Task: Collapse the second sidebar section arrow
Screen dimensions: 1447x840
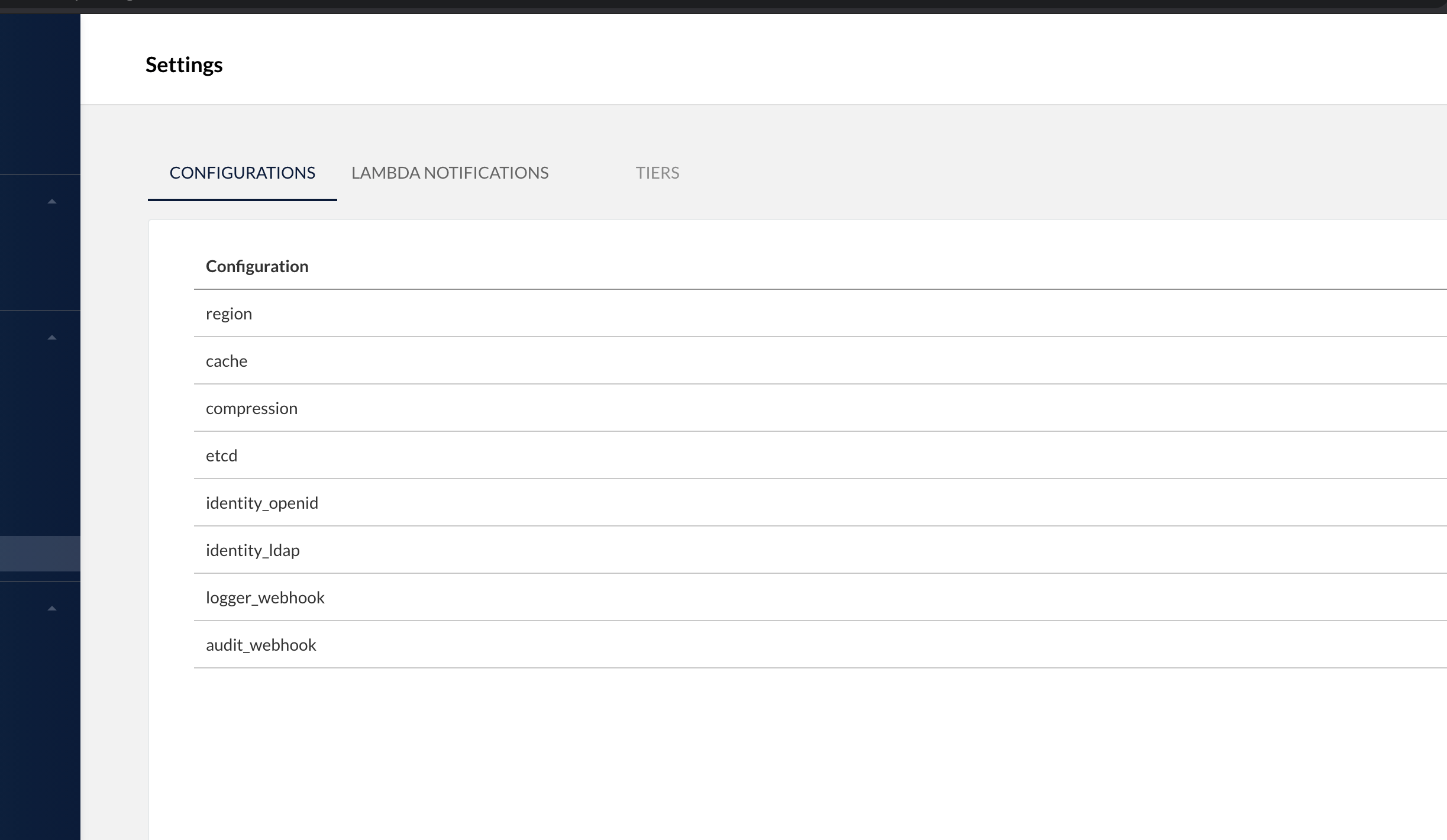Action: pyautogui.click(x=52, y=338)
